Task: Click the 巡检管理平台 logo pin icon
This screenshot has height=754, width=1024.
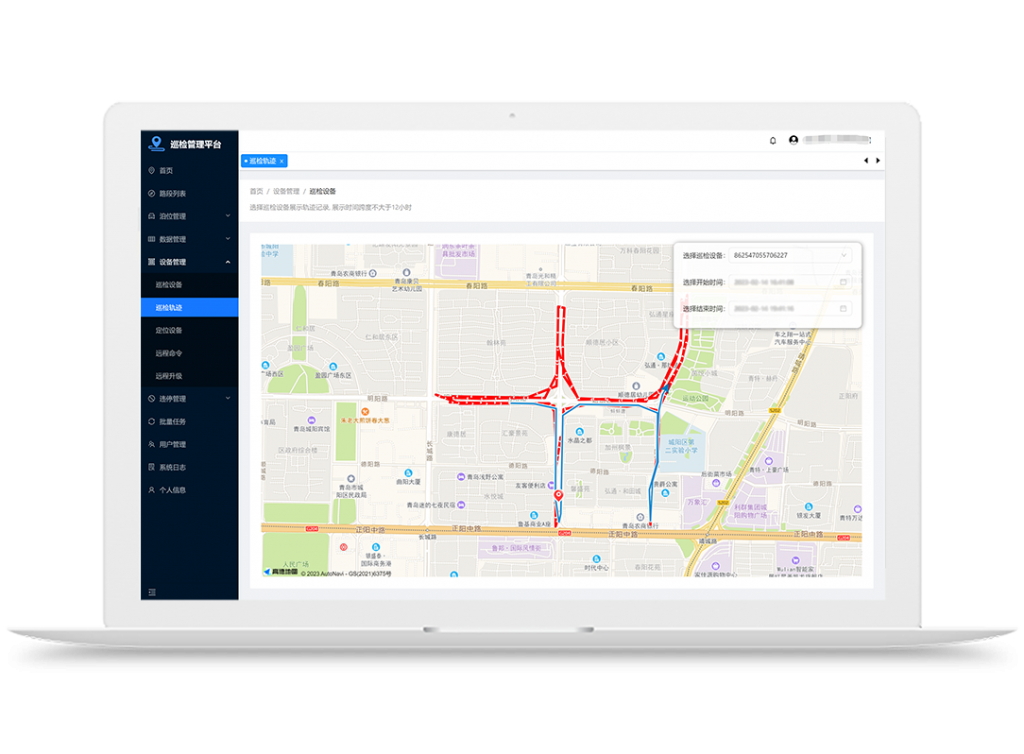Action: coord(155,143)
